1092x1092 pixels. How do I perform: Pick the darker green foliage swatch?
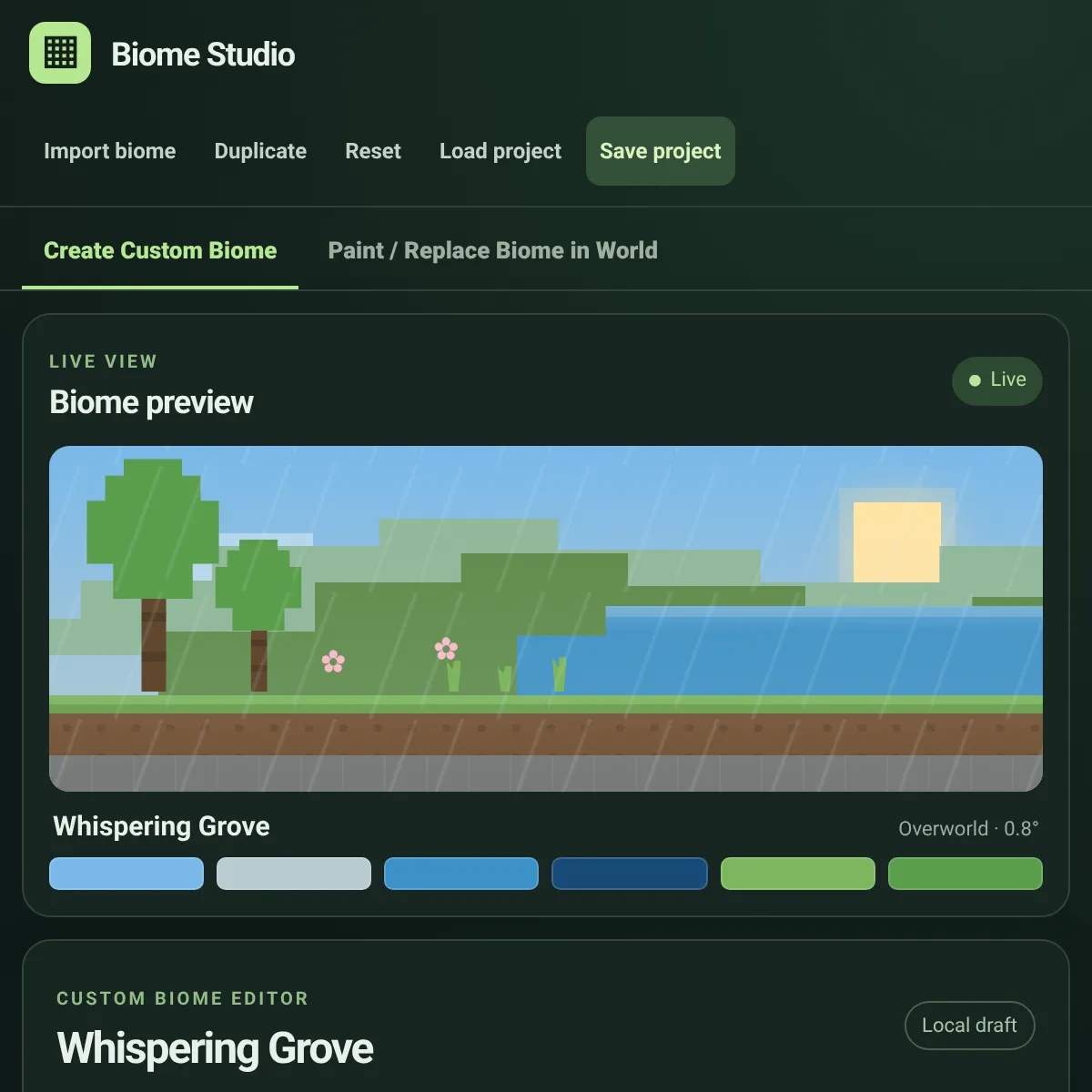pyautogui.click(x=966, y=874)
